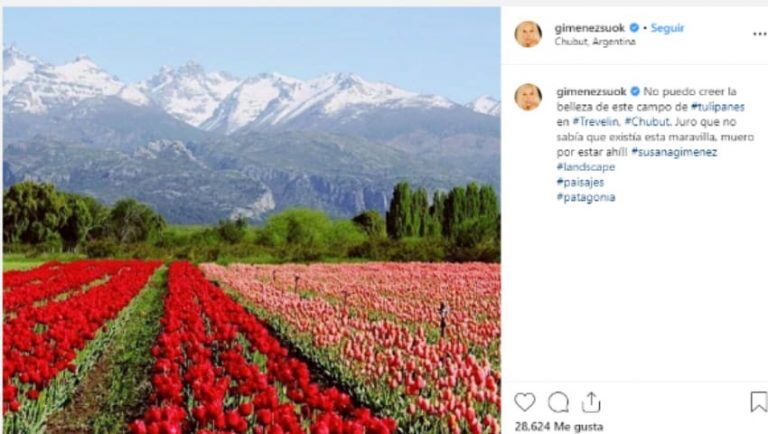Click the Seguir follow button
The width and height of the screenshot is (768, 434).
667,28
